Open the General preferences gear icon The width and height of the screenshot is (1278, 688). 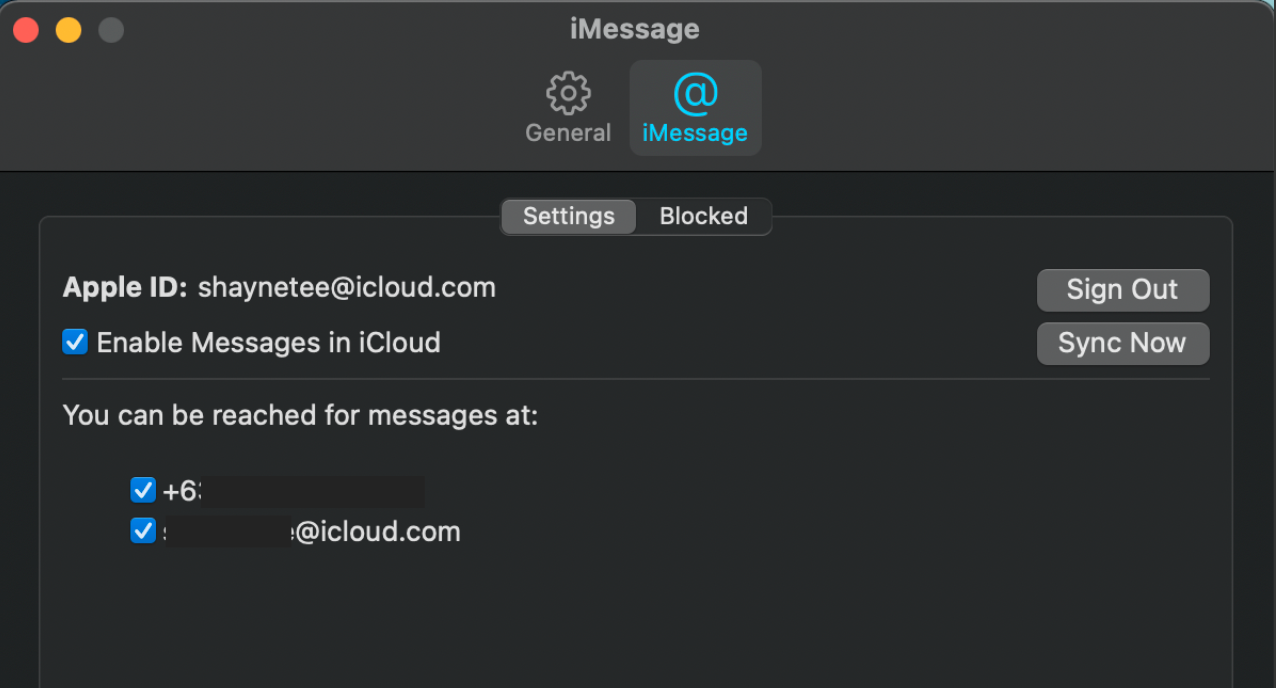pyautogui.click(x=568, y=94)
